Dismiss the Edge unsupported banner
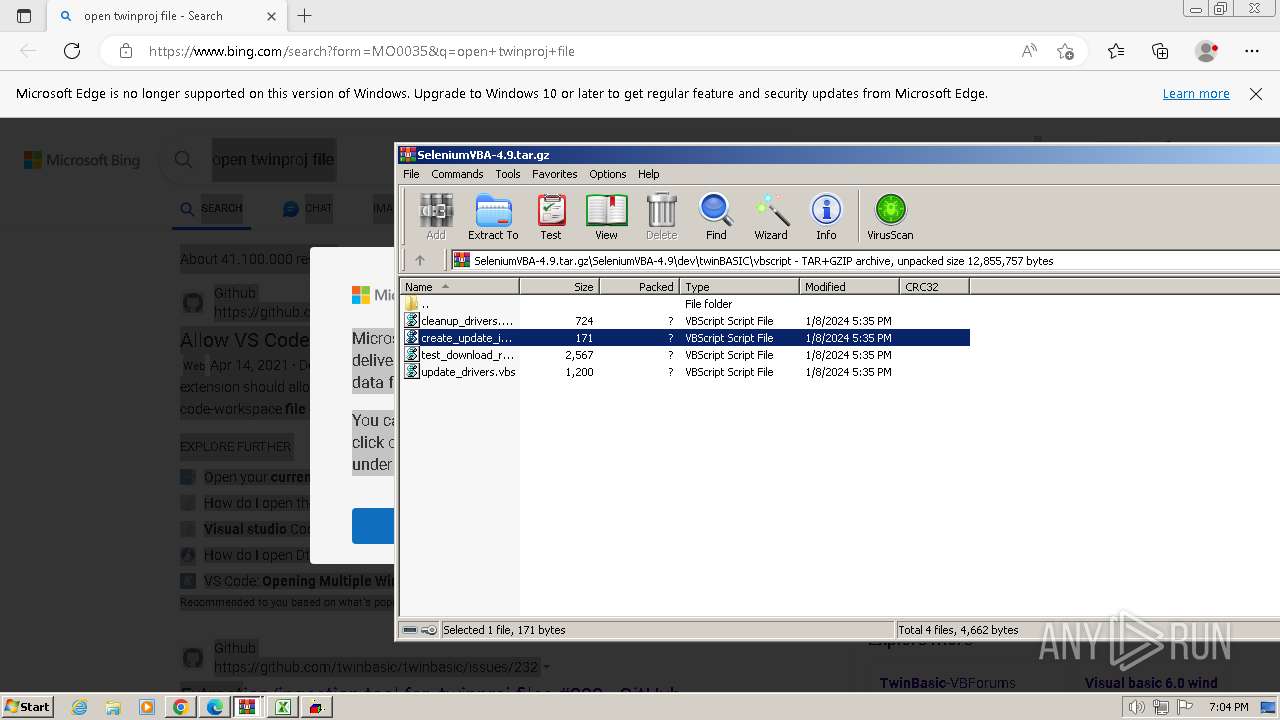Viewport: 1280px width, 720px height. 1256,93
